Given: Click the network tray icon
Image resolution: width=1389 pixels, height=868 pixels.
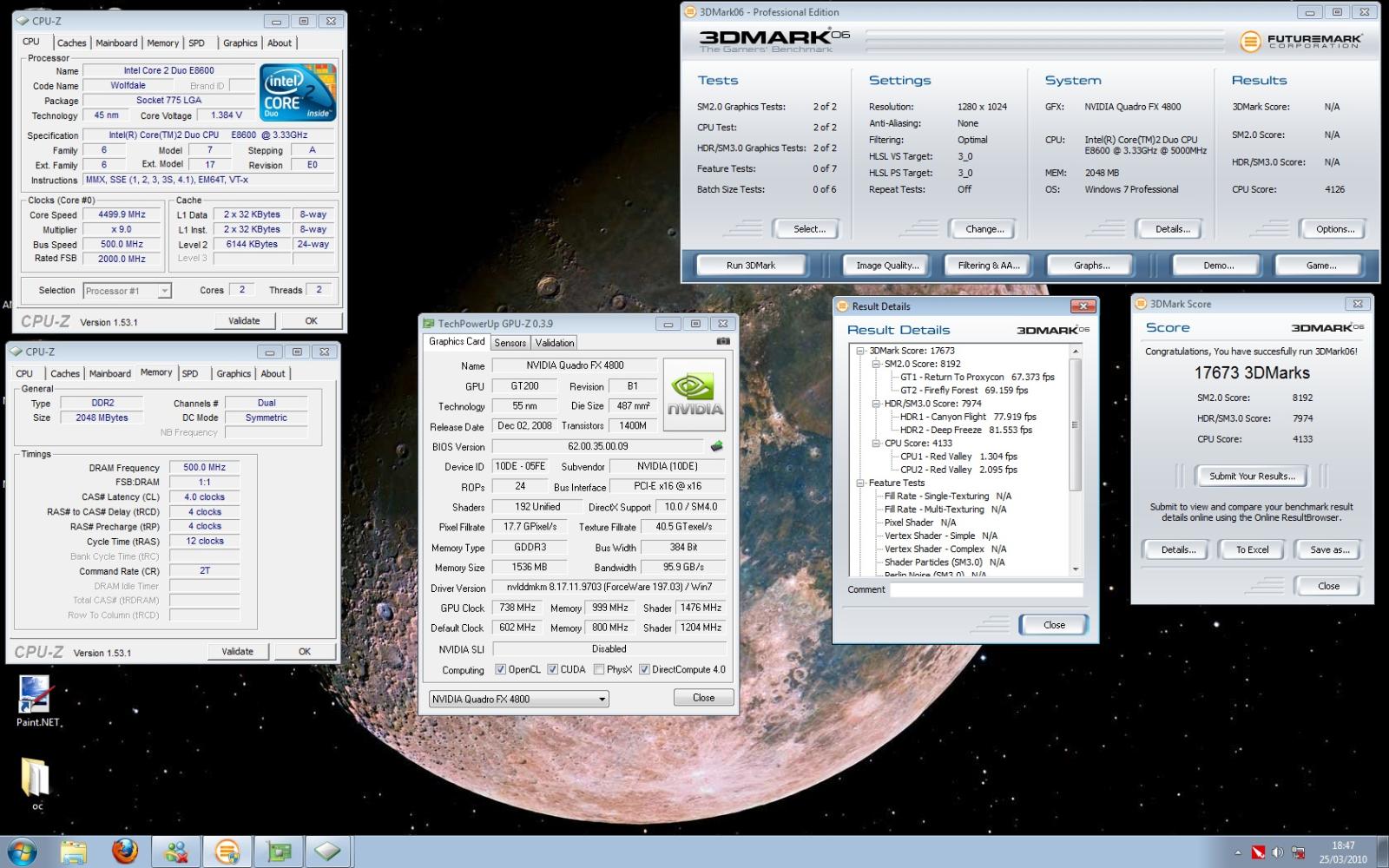Looking at the screenshot, I should [1299, 853].
